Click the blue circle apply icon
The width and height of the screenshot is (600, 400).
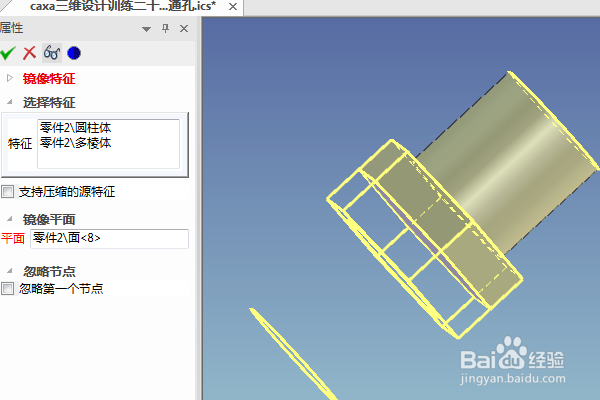click(x=74, y=53)
